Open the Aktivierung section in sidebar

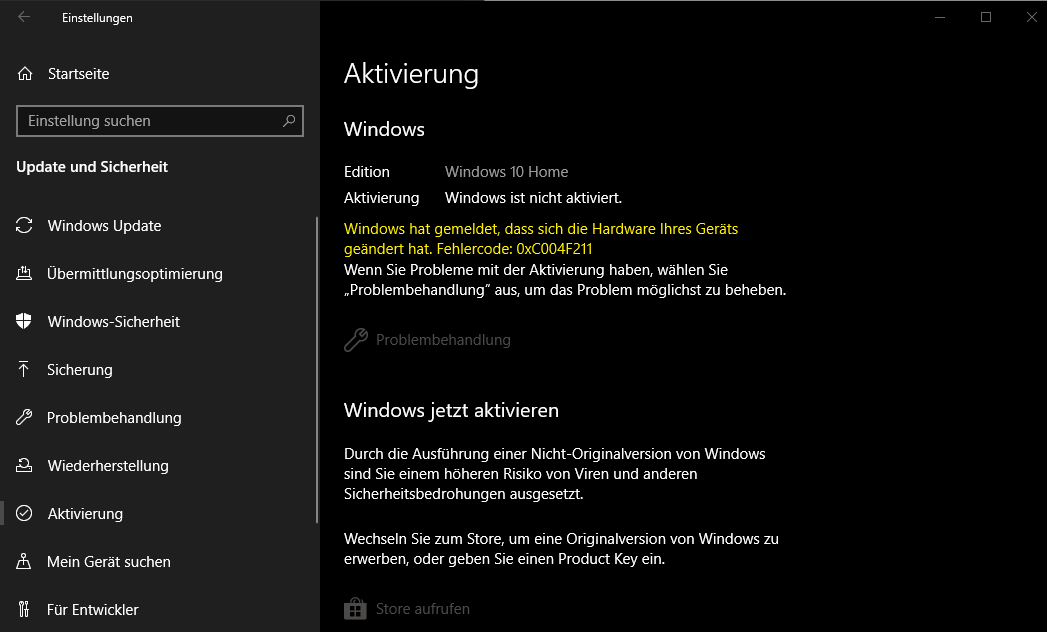[87, 514]
